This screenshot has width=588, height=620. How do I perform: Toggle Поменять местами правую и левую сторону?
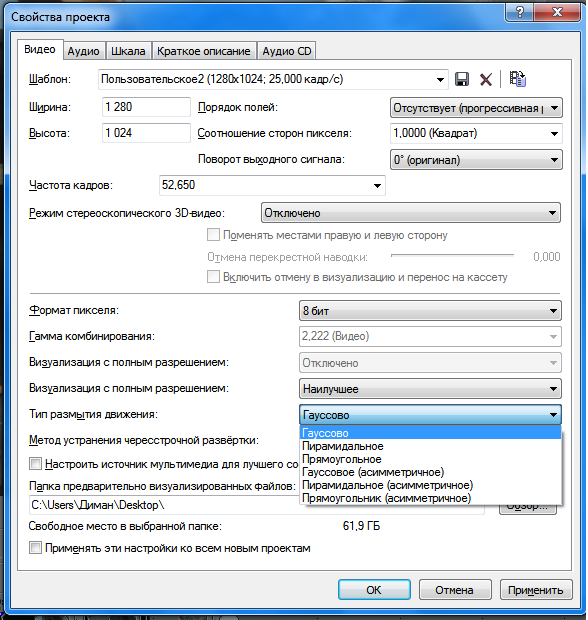pos(214,235)
